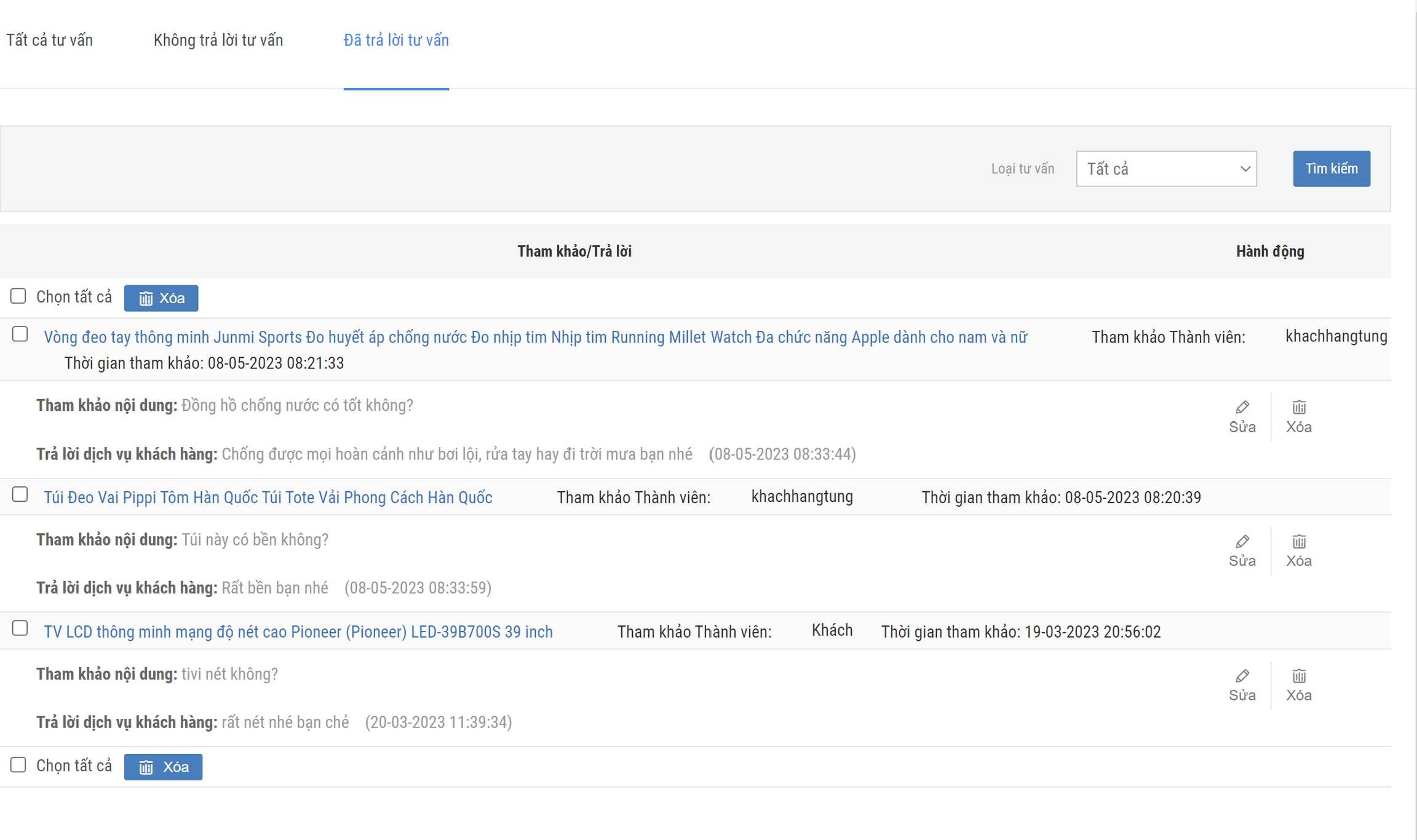Open the 'Loại tư vấn' dropdown

(x=1166, y=168)
